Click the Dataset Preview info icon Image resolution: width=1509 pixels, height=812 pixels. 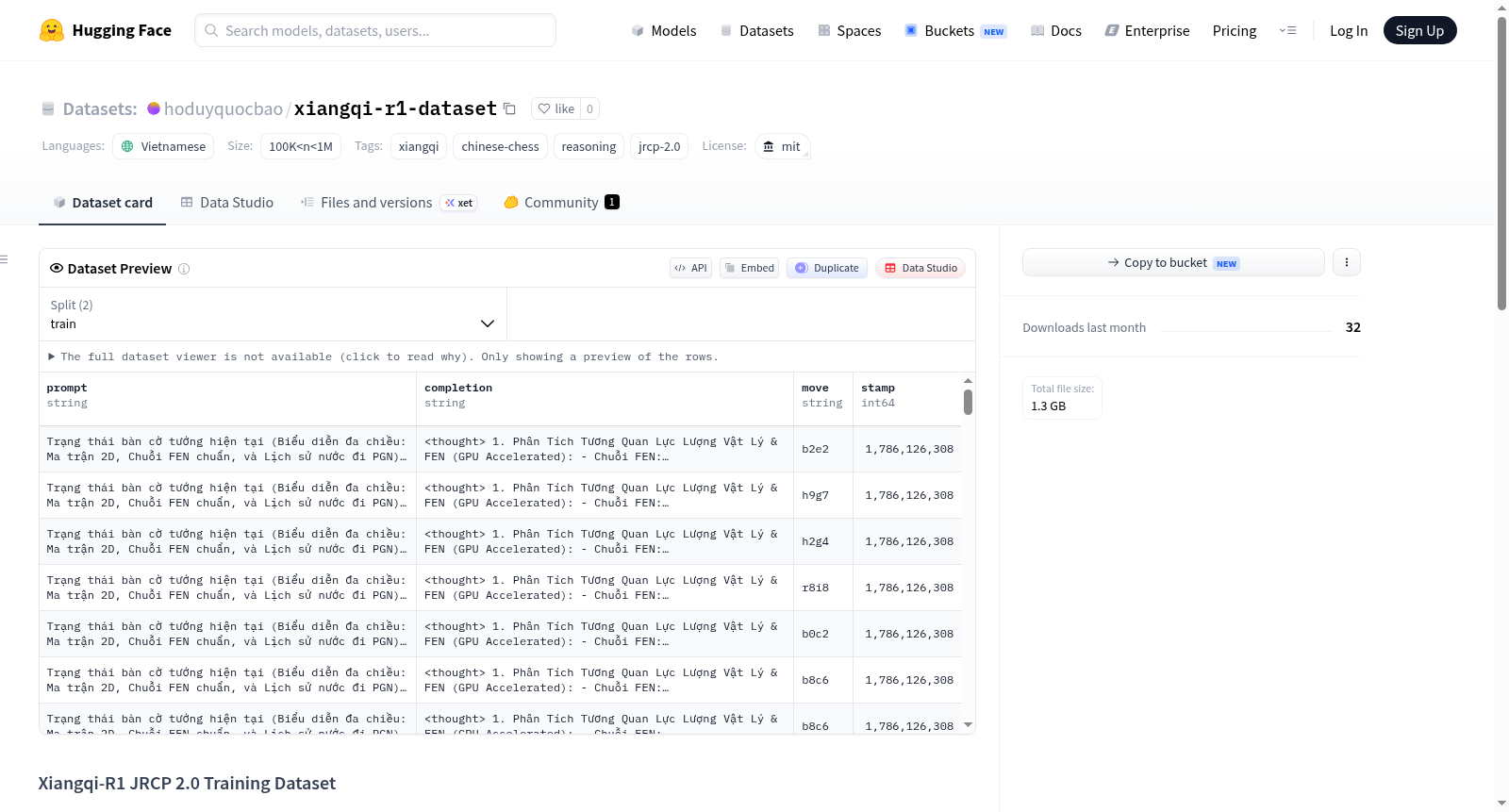pos(184,269)
